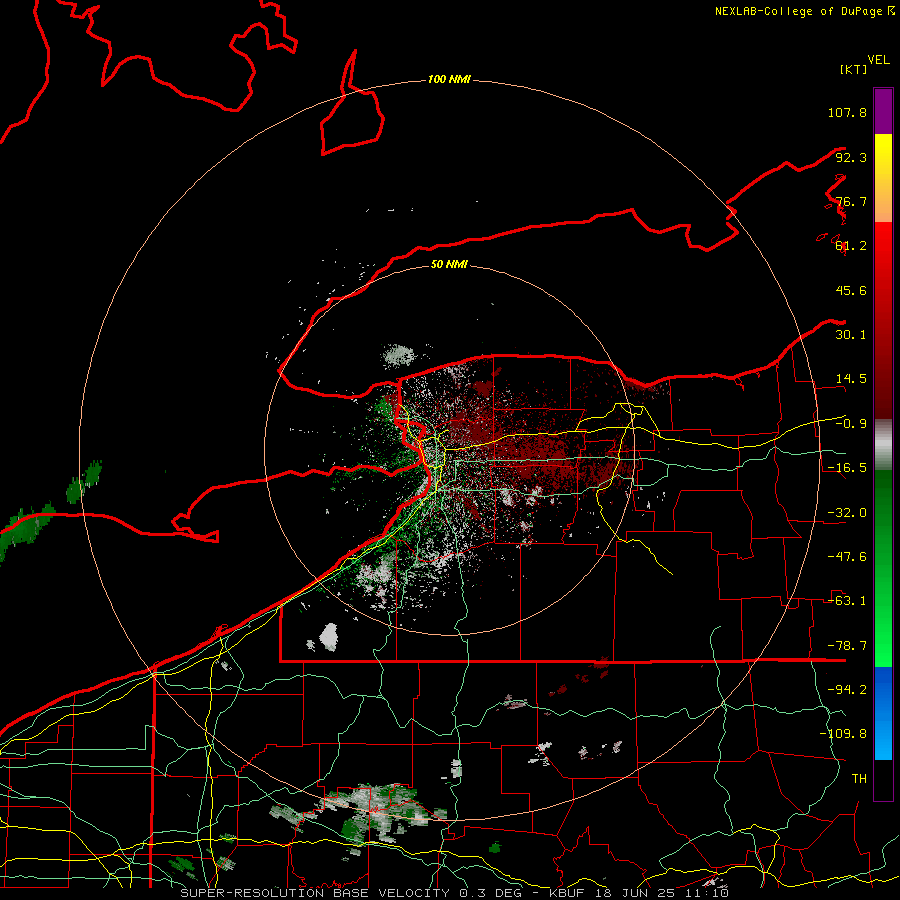This screenshot has height=900, width=900.
Task: Click the 92.3 velocity scale value
Action: pyautogui.click(x=851, y=157)
